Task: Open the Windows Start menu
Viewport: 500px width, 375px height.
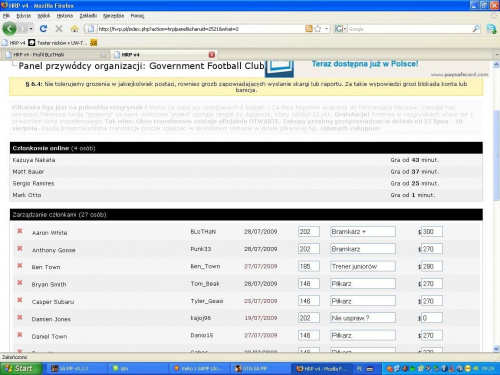Action: pos(21,368)
